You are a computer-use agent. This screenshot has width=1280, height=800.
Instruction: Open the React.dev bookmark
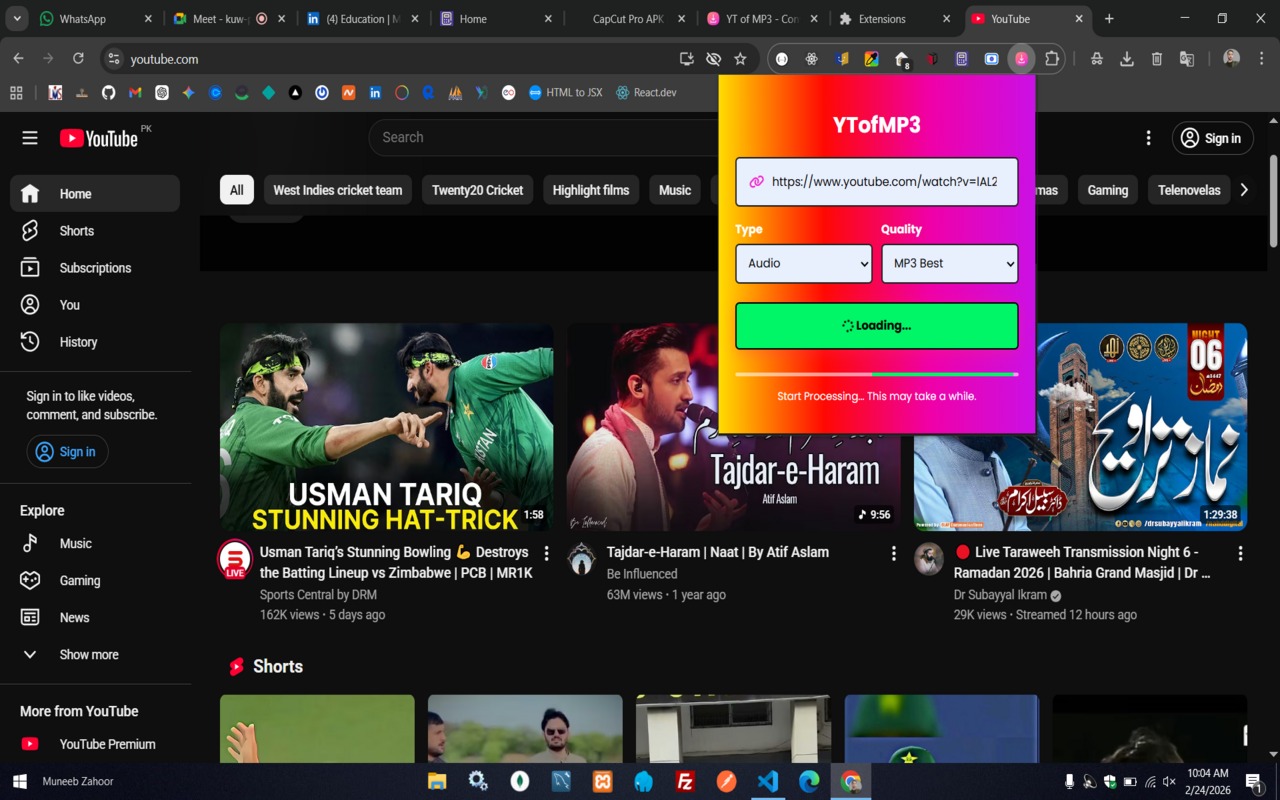[x=647, y=93]
